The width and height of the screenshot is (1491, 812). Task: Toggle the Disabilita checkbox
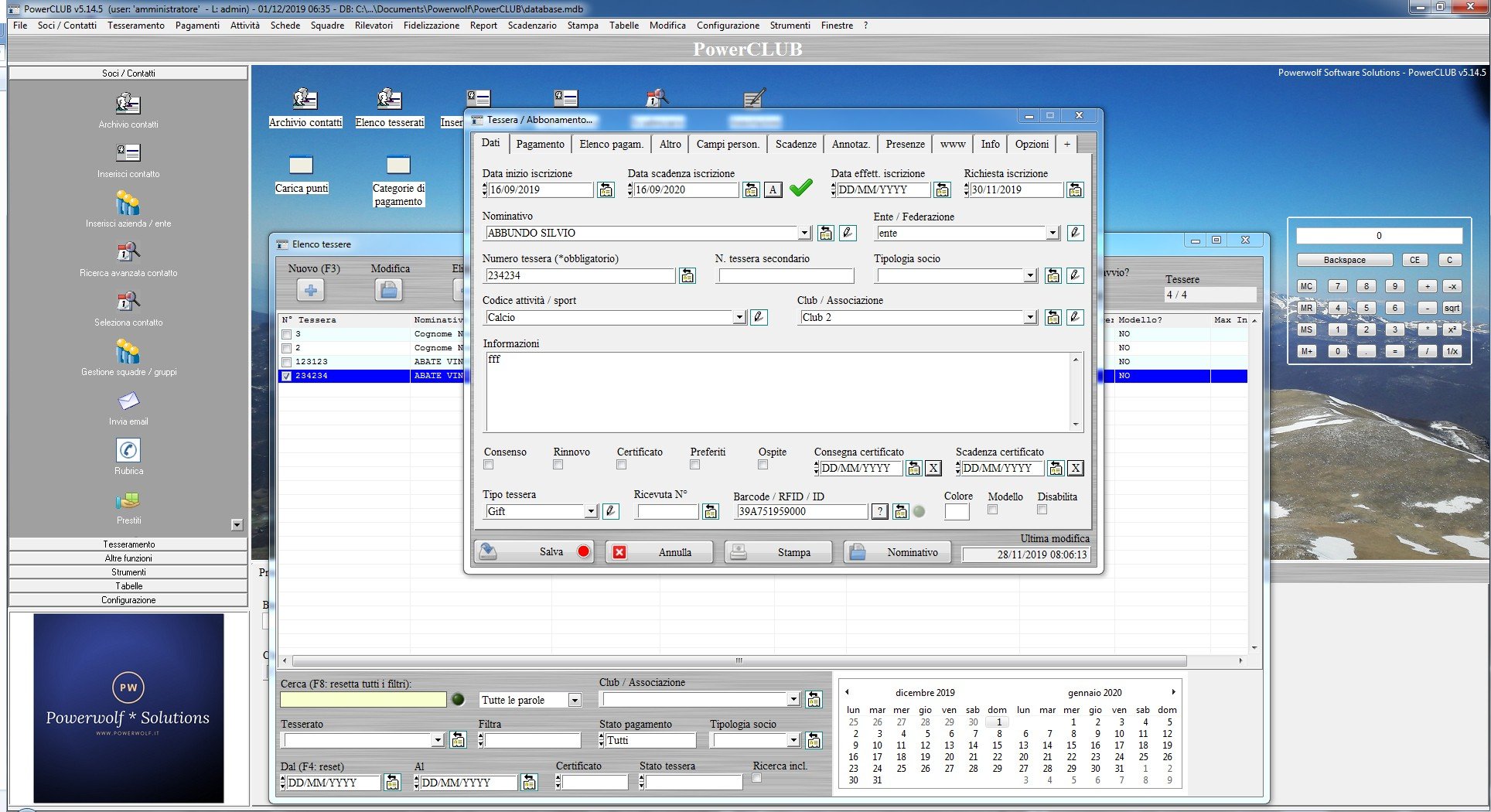point(1042,510)
